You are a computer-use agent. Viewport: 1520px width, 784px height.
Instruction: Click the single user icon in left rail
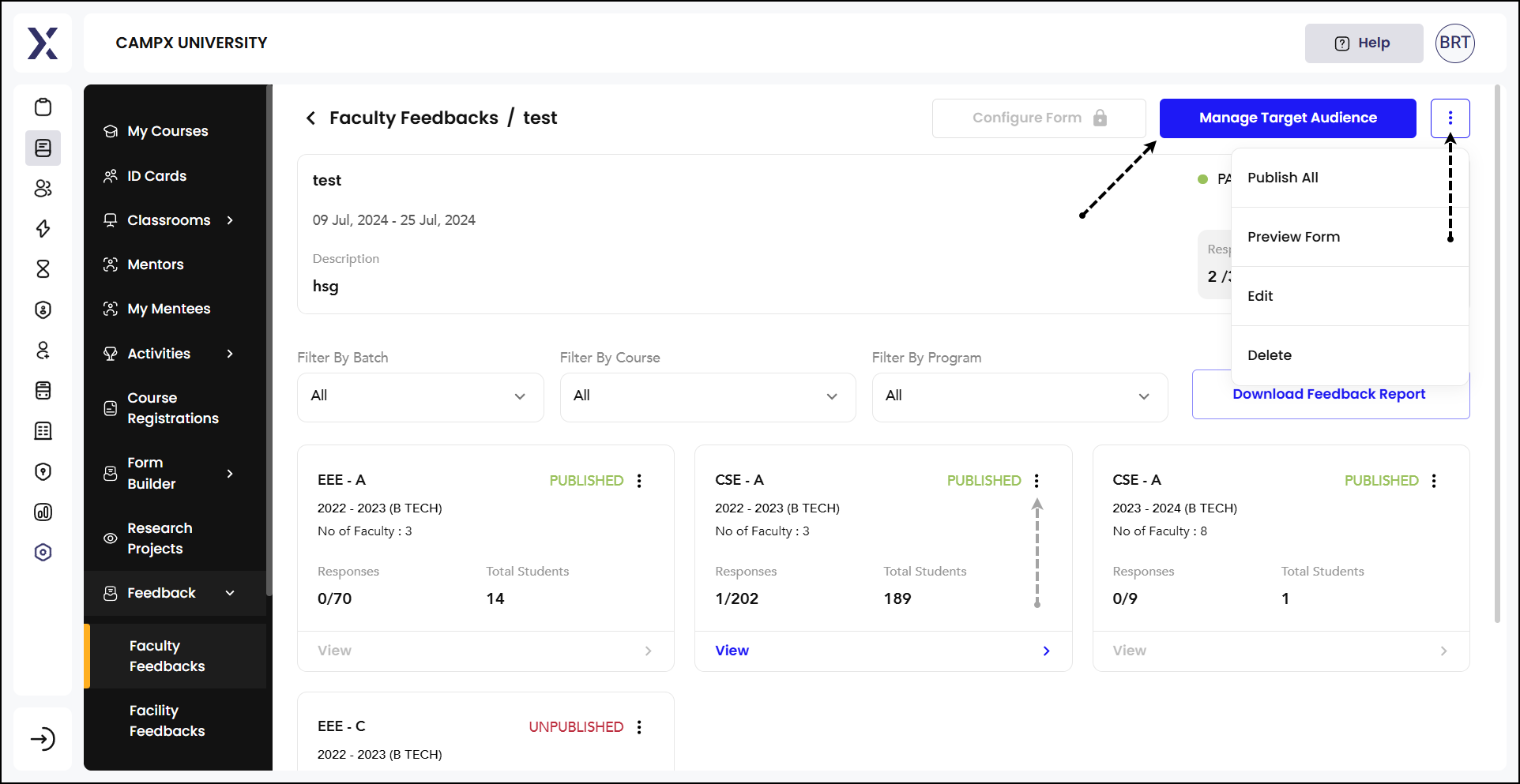43,350
